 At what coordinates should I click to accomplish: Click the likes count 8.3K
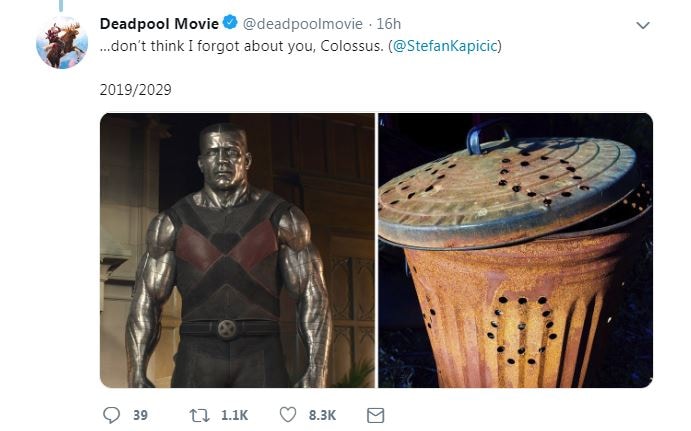tap(322, 415)
